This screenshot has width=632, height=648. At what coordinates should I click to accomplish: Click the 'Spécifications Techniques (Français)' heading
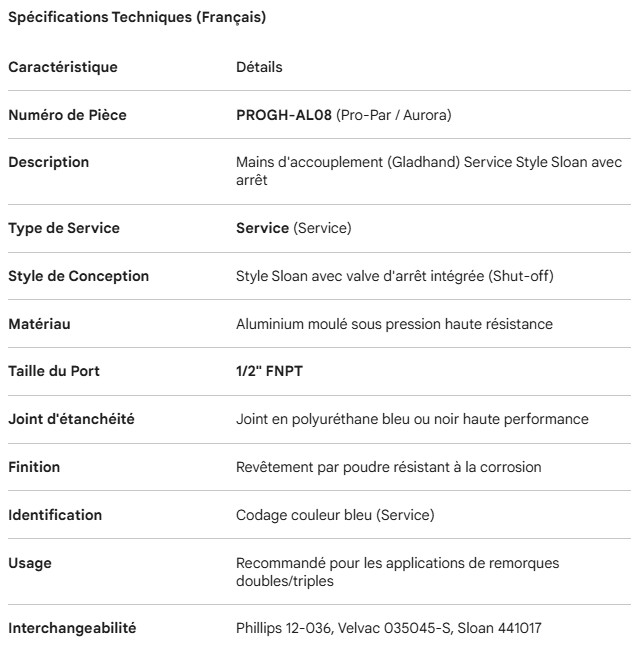(138, 18)
